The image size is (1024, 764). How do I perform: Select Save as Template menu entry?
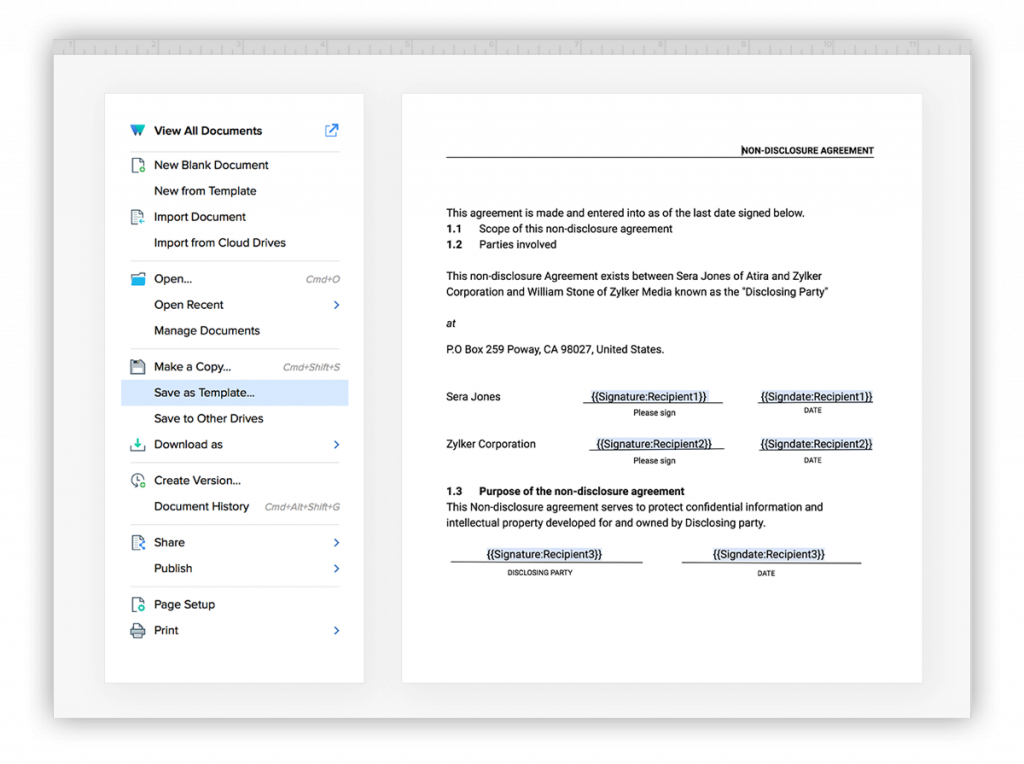pyautogui.click(x=204, y=393)
